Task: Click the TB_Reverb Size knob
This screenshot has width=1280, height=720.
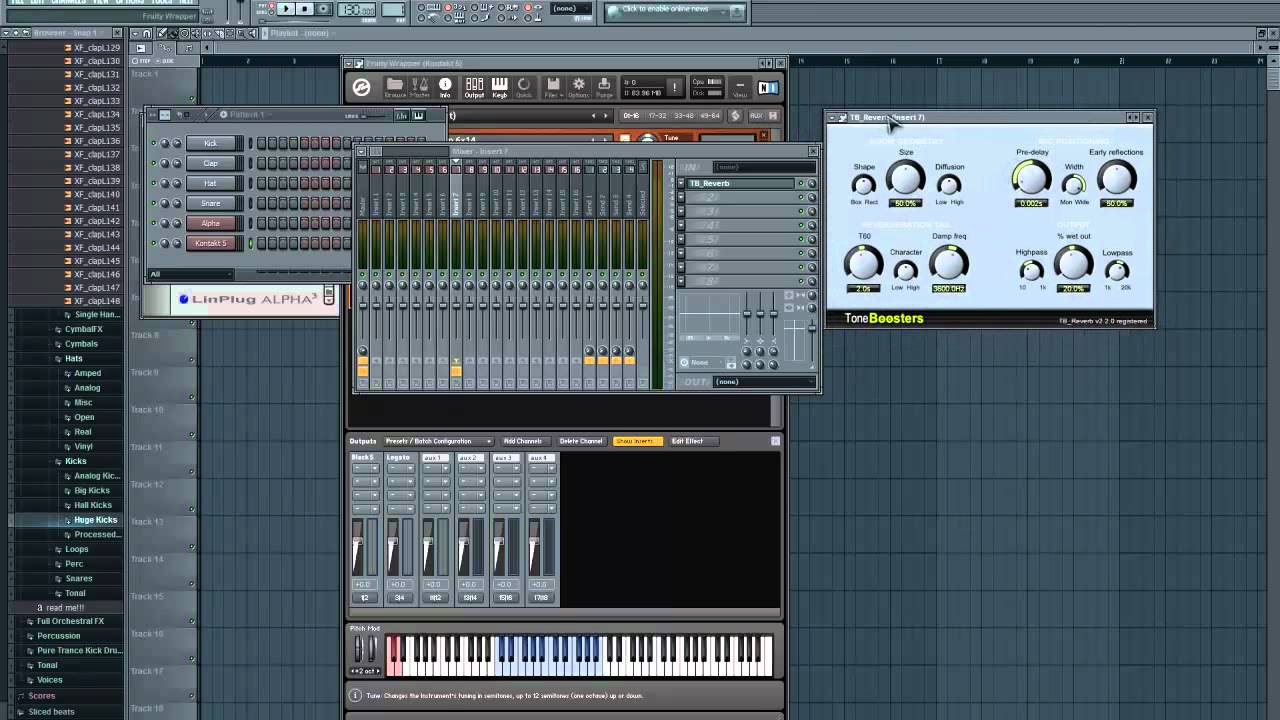Action: point(906,179)
